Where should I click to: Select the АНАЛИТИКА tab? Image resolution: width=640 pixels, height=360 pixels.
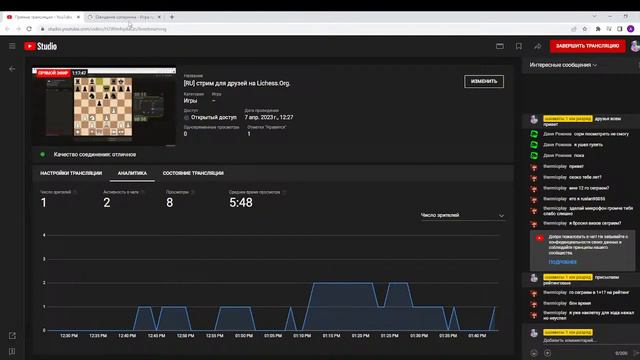pyautogui.click(x=132, y=173)
